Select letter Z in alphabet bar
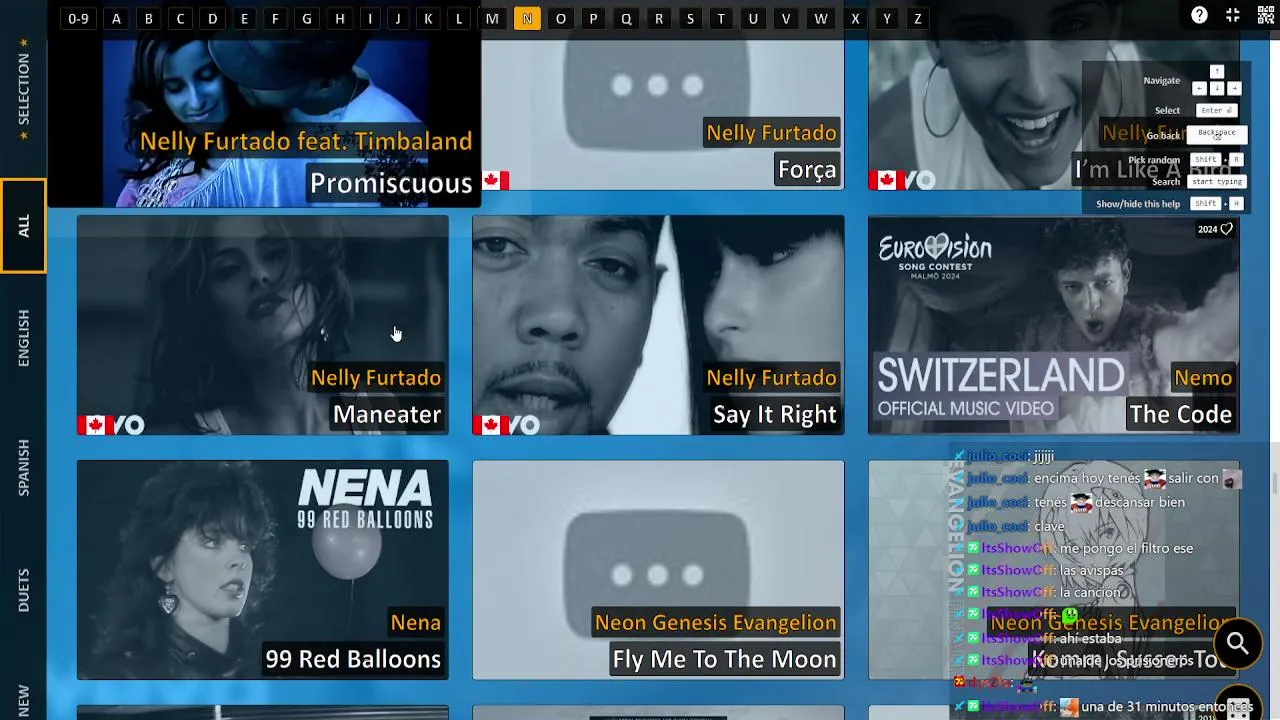Screen dimensions: 1280x720 click(x=917, y=19)
